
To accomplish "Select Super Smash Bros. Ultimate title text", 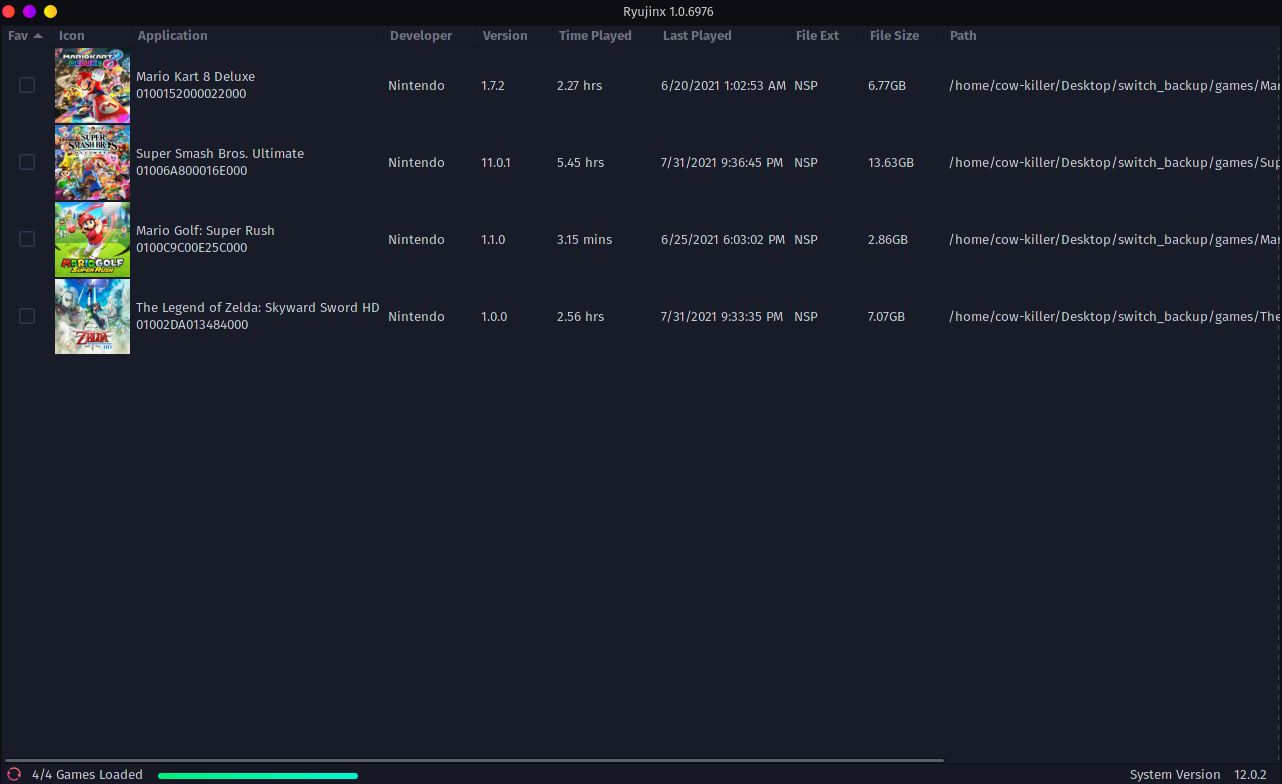I will tap(220, 154).
